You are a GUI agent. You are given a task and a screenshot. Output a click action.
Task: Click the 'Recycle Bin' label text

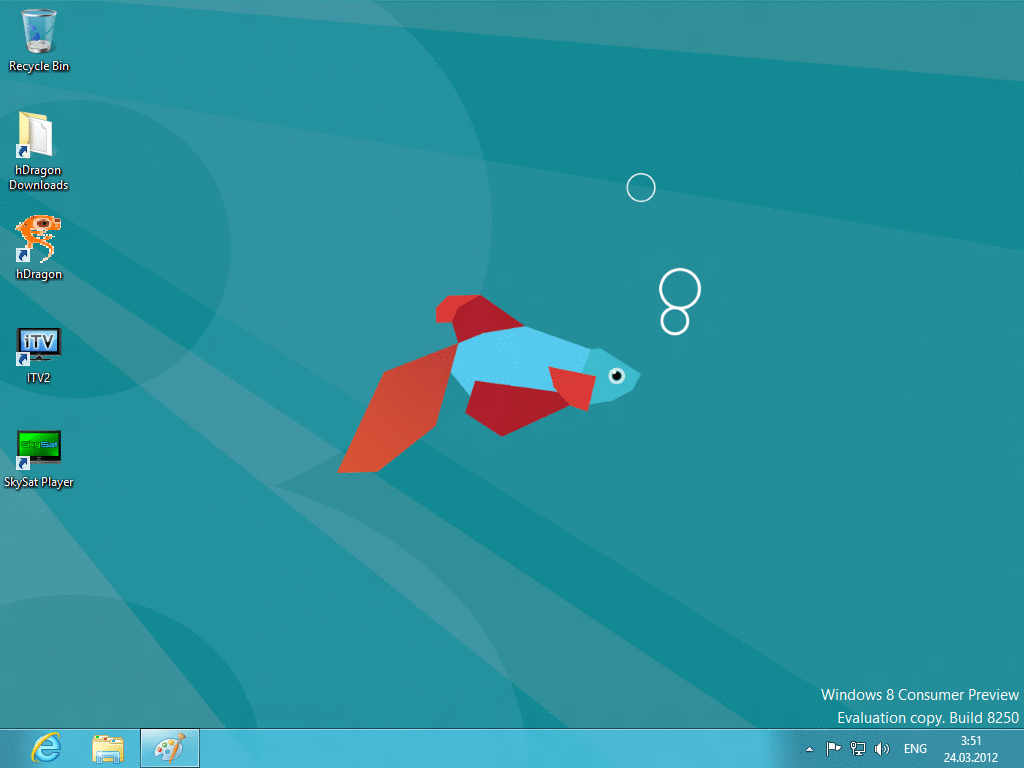pos(39,66)
